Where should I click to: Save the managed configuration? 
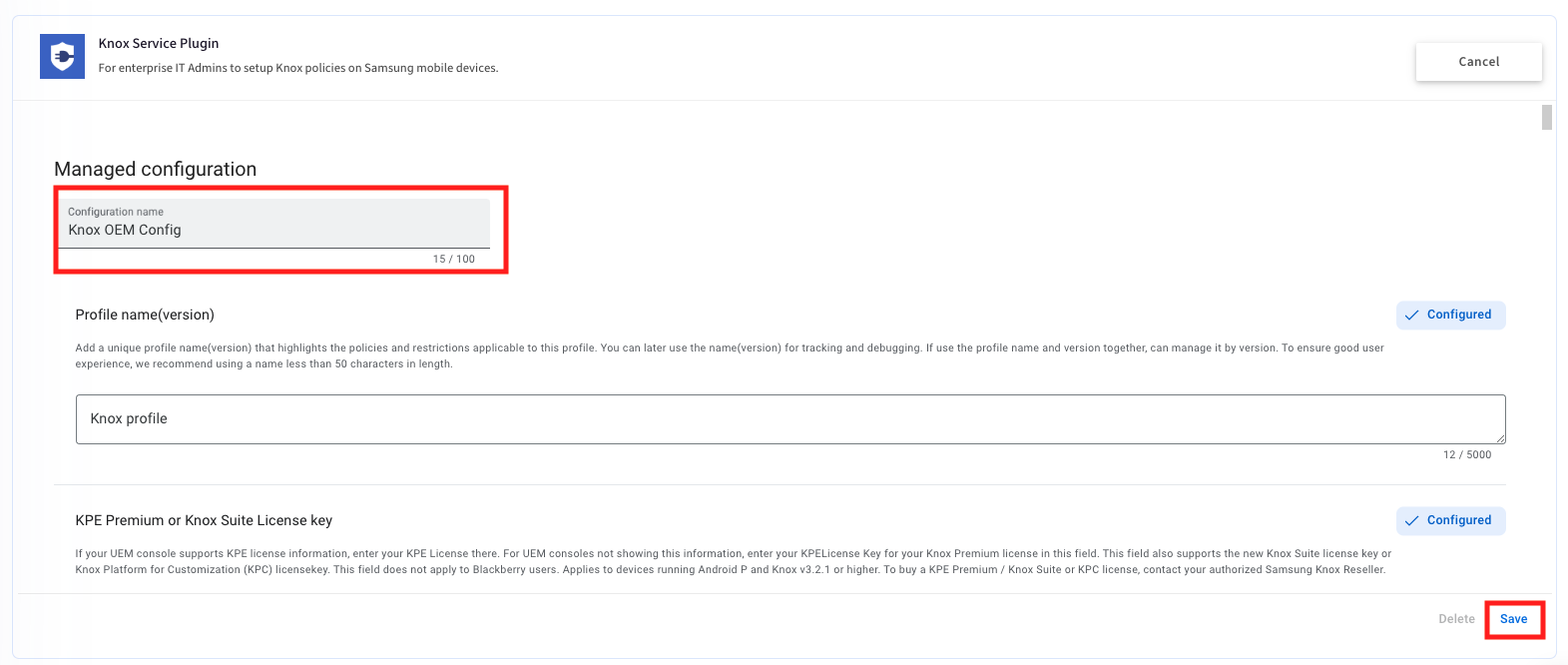pos(1513,619)
